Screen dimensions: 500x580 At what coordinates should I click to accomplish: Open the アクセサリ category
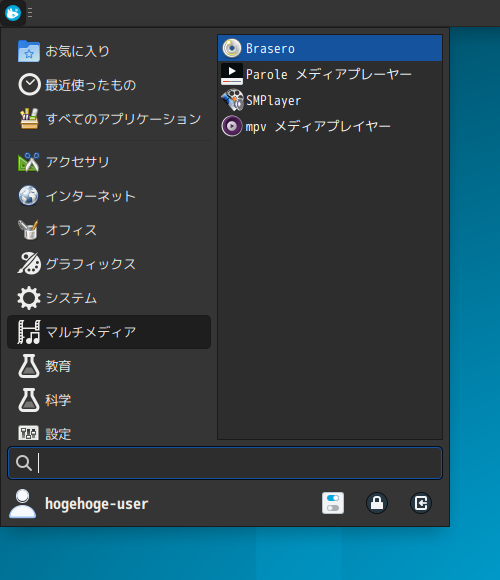[x=109, y=162]
